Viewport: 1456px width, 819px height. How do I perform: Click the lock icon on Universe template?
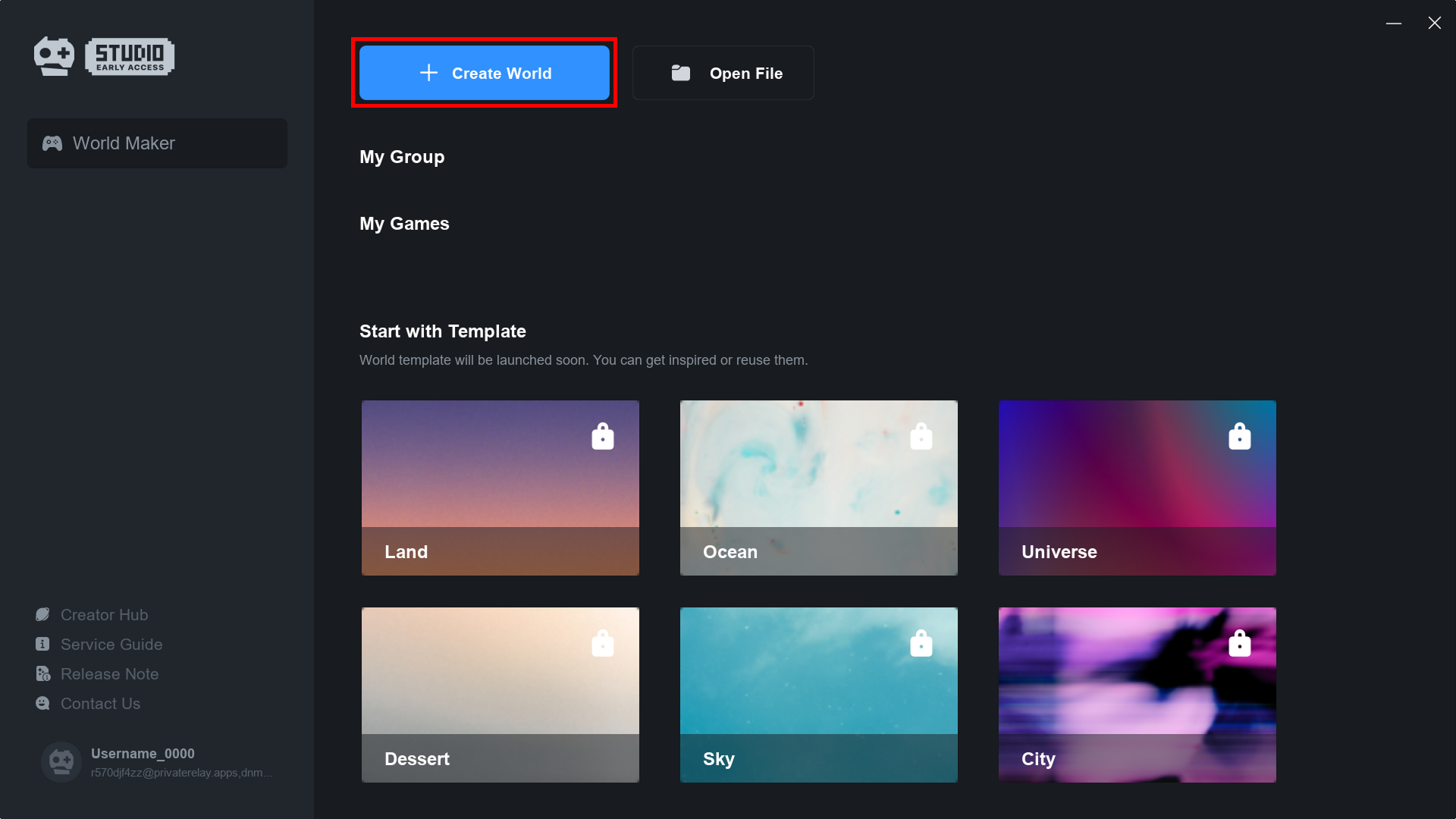pos(1239,437)
